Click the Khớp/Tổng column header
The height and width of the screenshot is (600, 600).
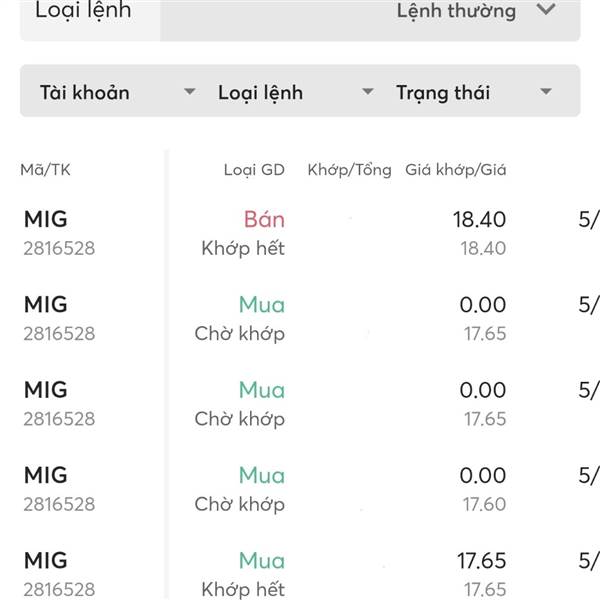point(350,169)
